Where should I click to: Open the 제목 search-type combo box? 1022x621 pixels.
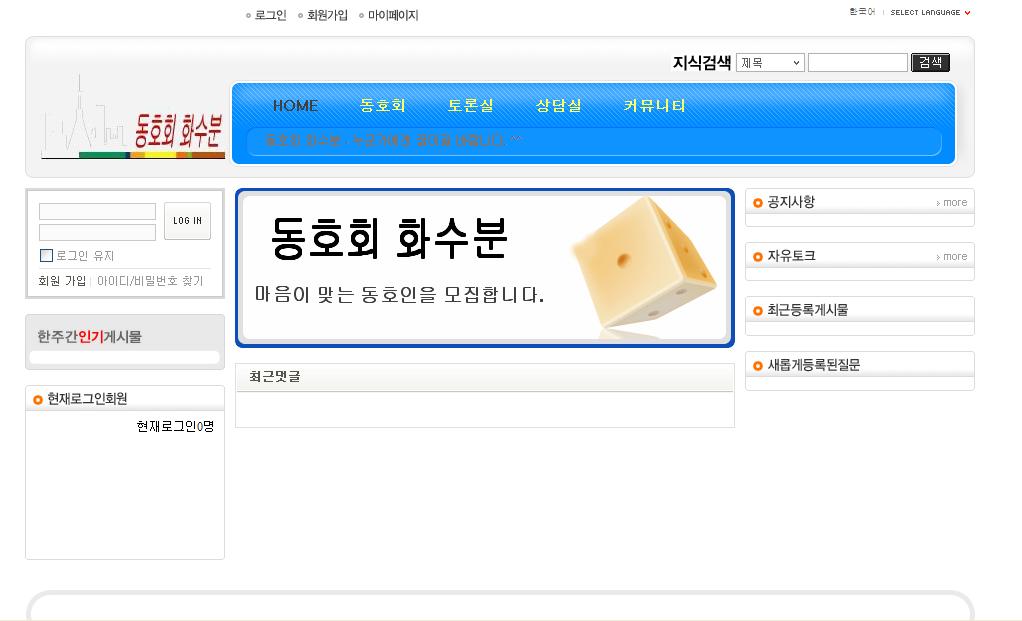(770, 63)
